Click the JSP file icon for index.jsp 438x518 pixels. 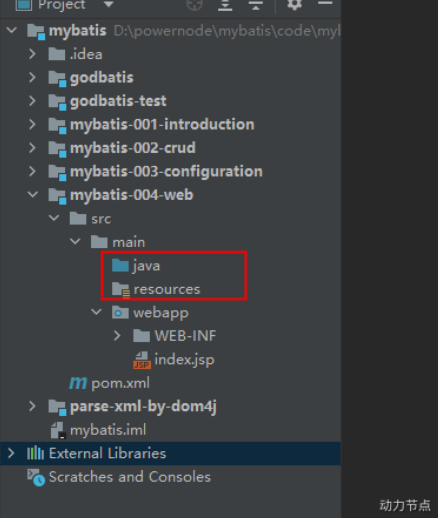coord(142,360)
